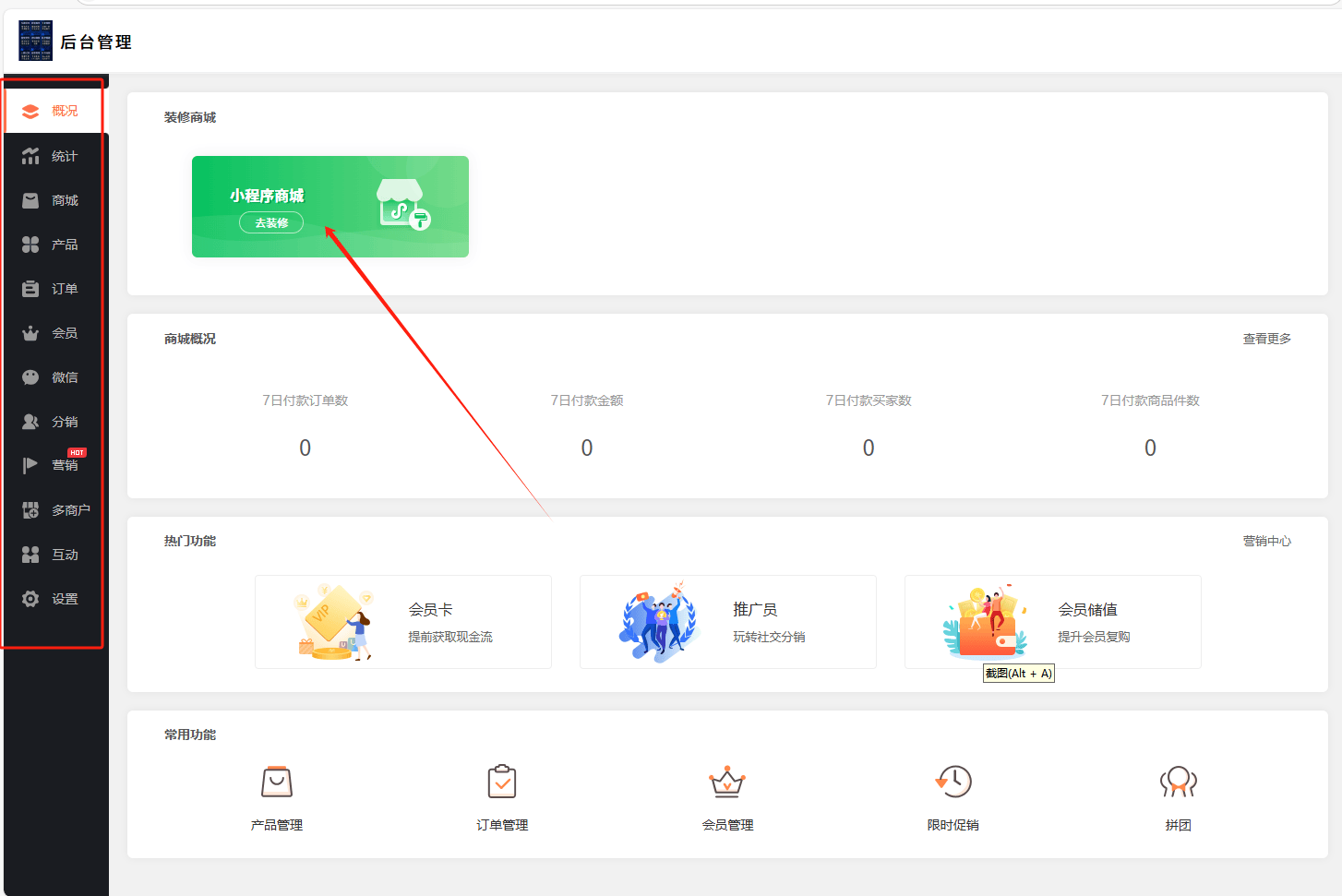Open the 会员卡 feature card
The image size is (1342, 896).
[403, 622]
